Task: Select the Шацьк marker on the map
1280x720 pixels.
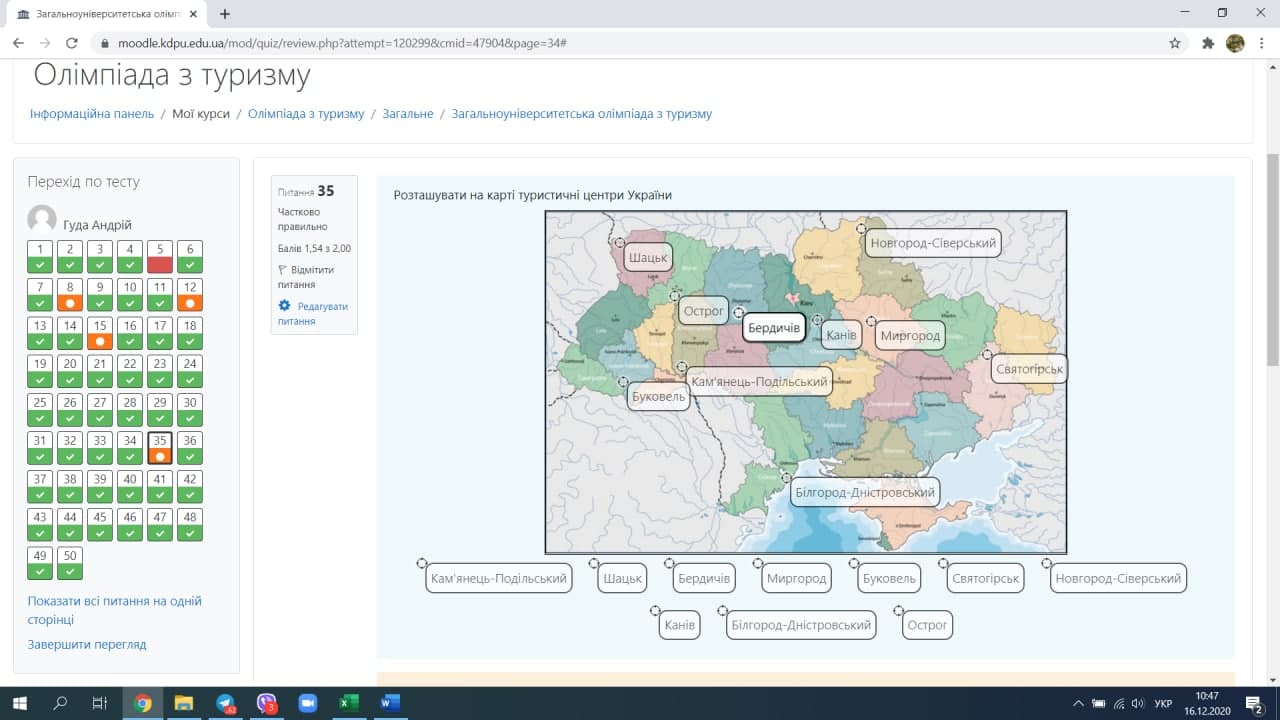Action: [x=647, y=257]
